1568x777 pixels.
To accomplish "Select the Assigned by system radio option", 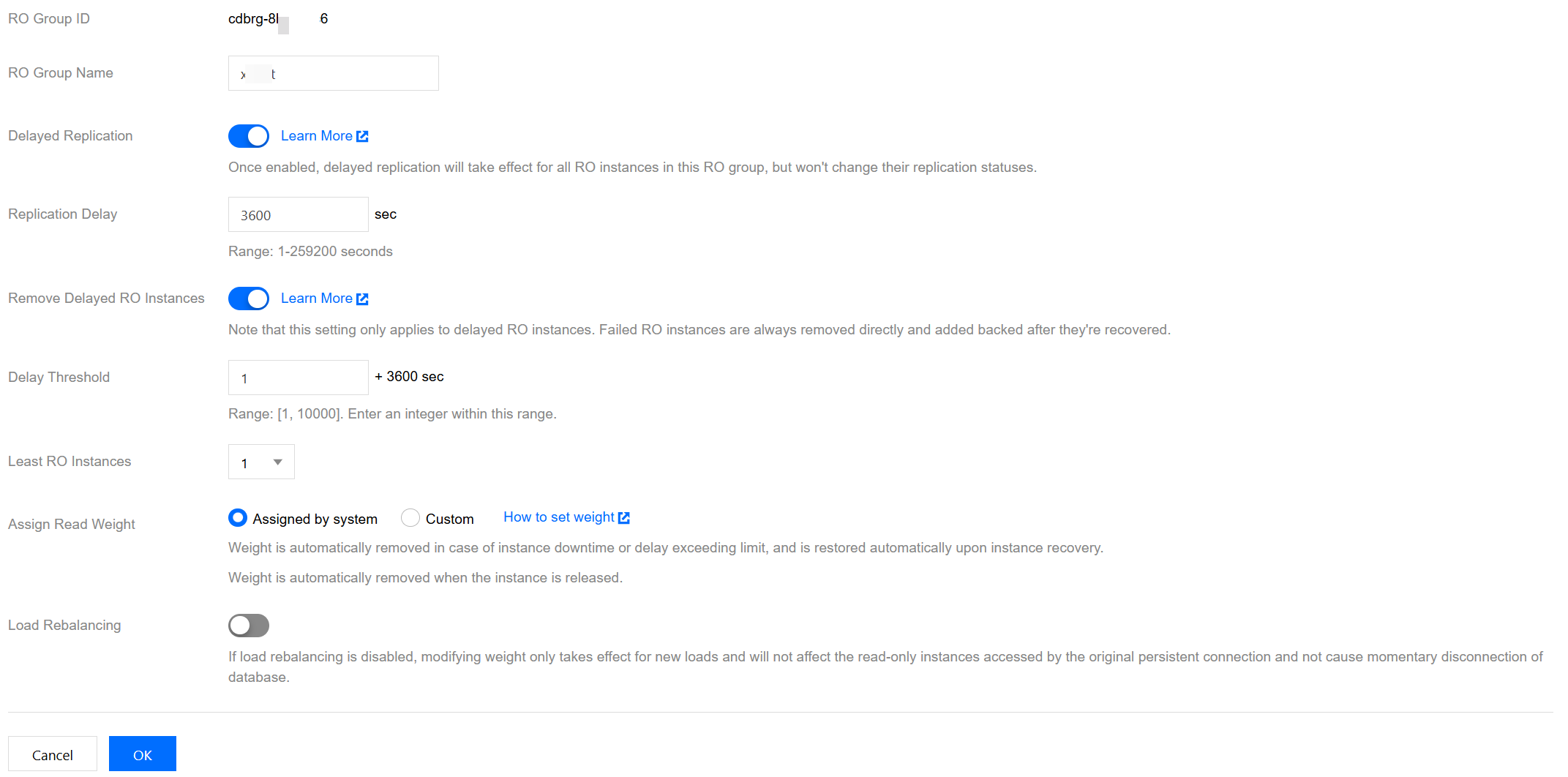I will pyautogui.click(x=238, y=518).
